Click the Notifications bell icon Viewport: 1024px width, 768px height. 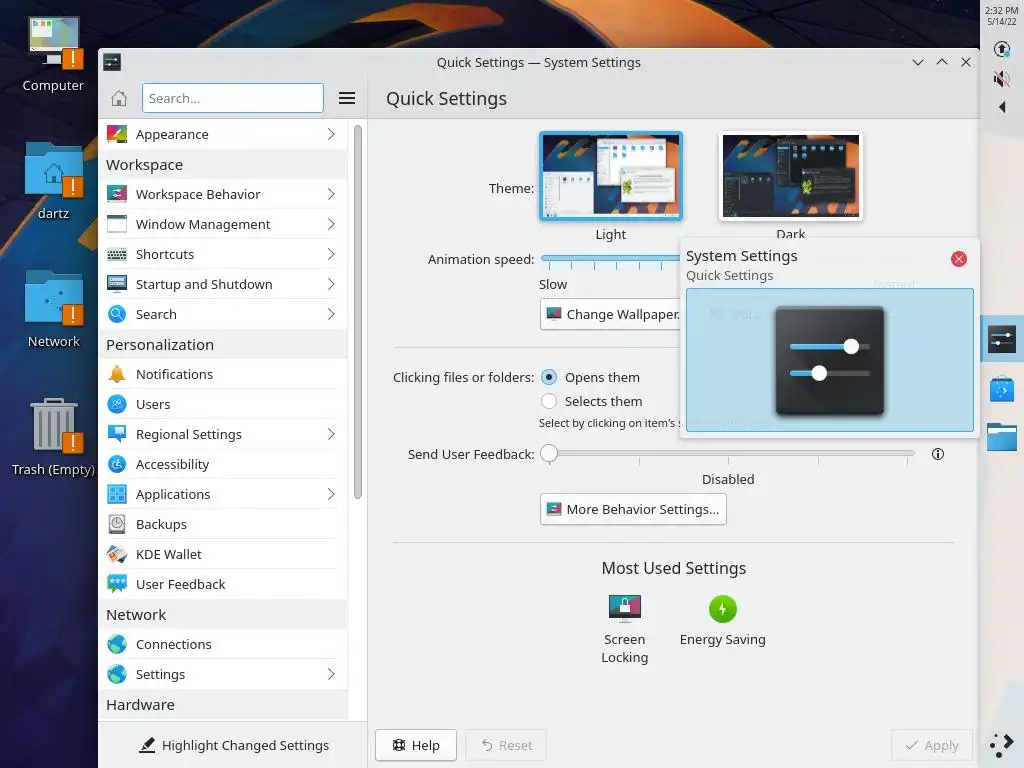pyautogui.click(x=117, y=374)
